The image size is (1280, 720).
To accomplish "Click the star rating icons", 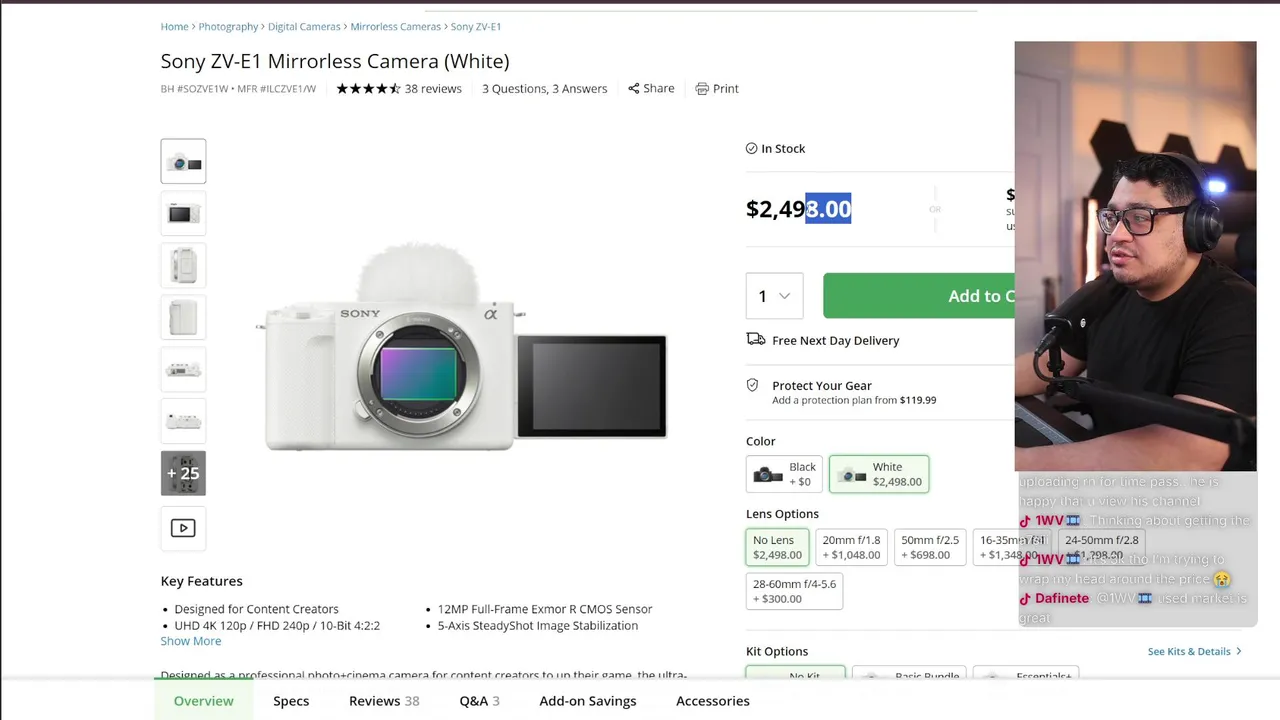I will (368, 89).
